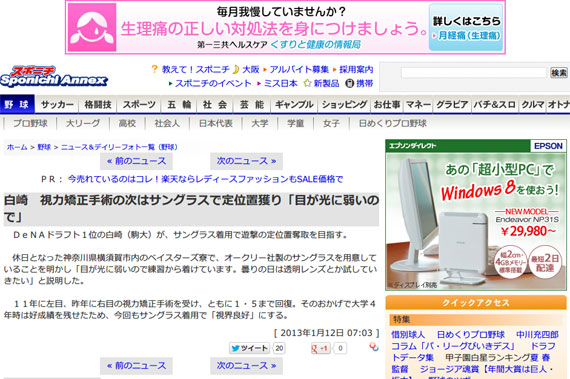Open the クルマ tab
This screenshot has height=379, width=570.
pos(533,105)
